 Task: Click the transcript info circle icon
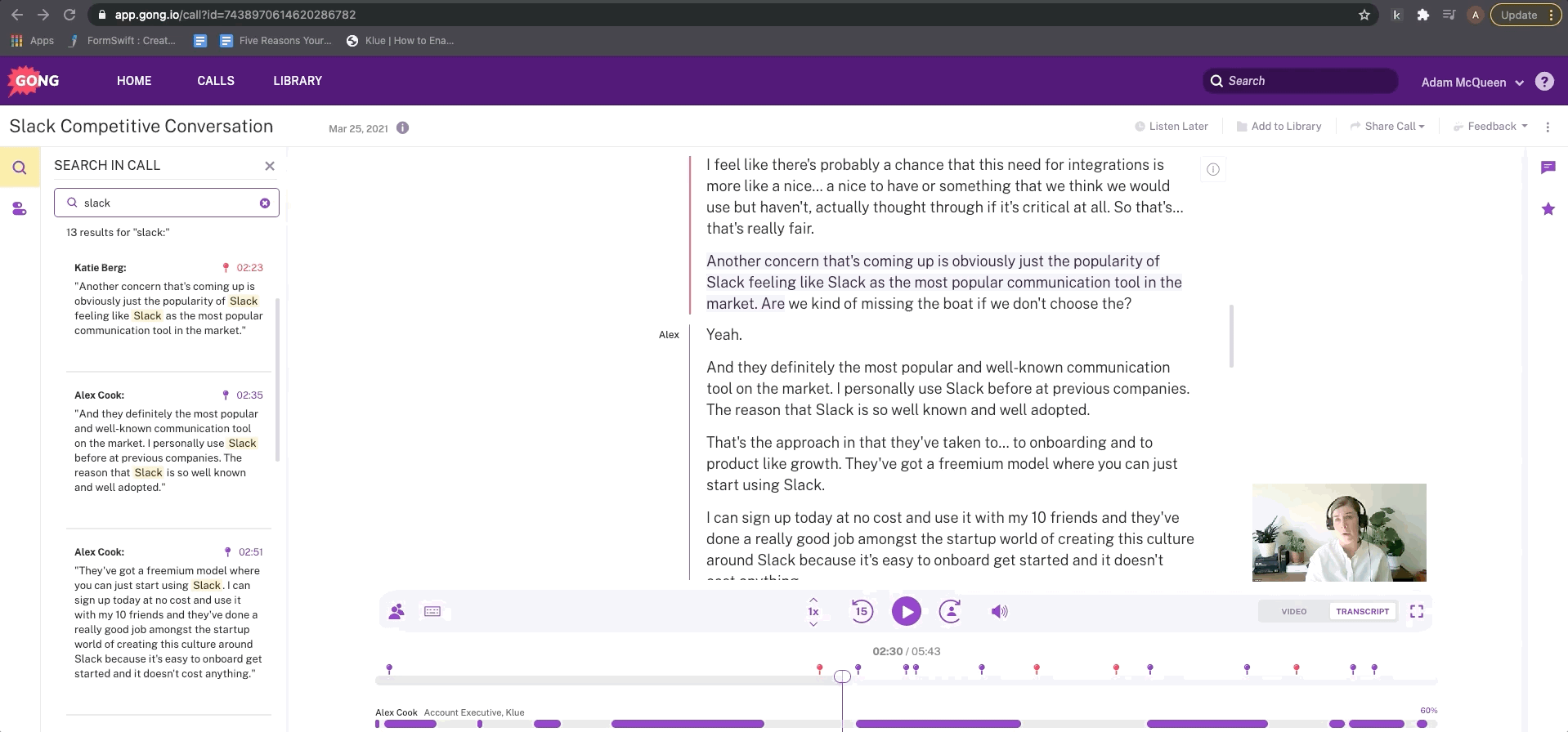1213,169
